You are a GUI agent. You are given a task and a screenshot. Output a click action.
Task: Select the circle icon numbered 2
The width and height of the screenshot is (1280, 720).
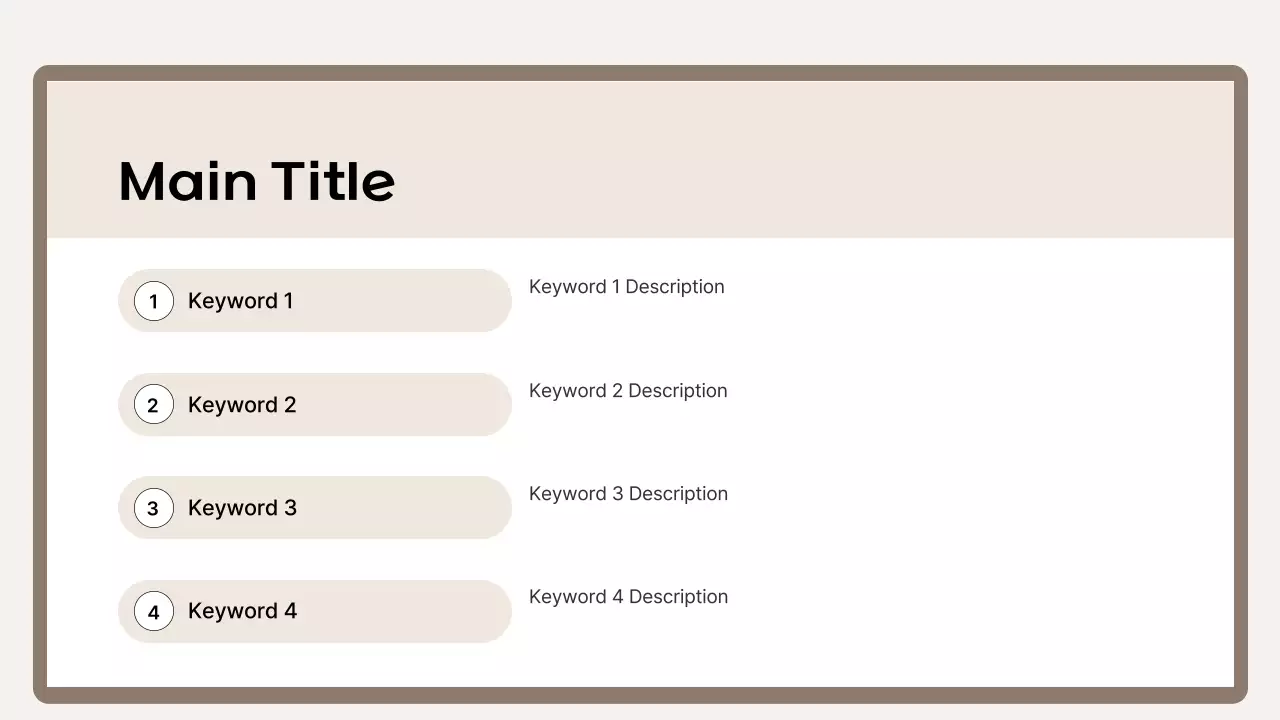point(154,404)
